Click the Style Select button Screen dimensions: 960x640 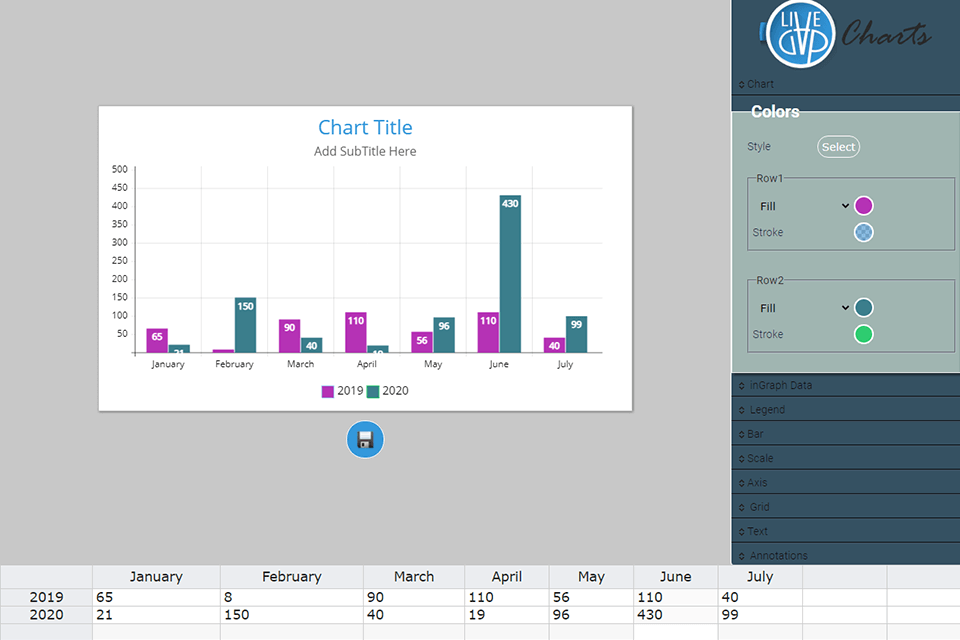click(838, 146)
